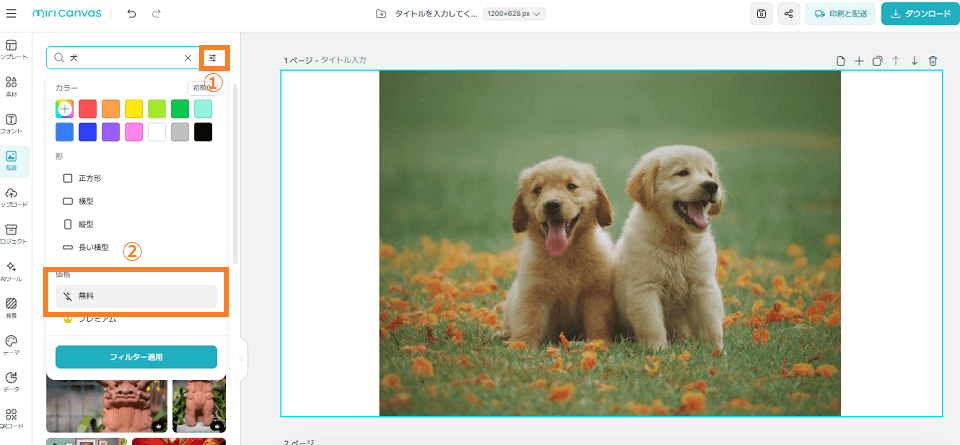Viewport: 960px width, 445px height.
Task: Click the フィルター適用 button
Action: 136,357
